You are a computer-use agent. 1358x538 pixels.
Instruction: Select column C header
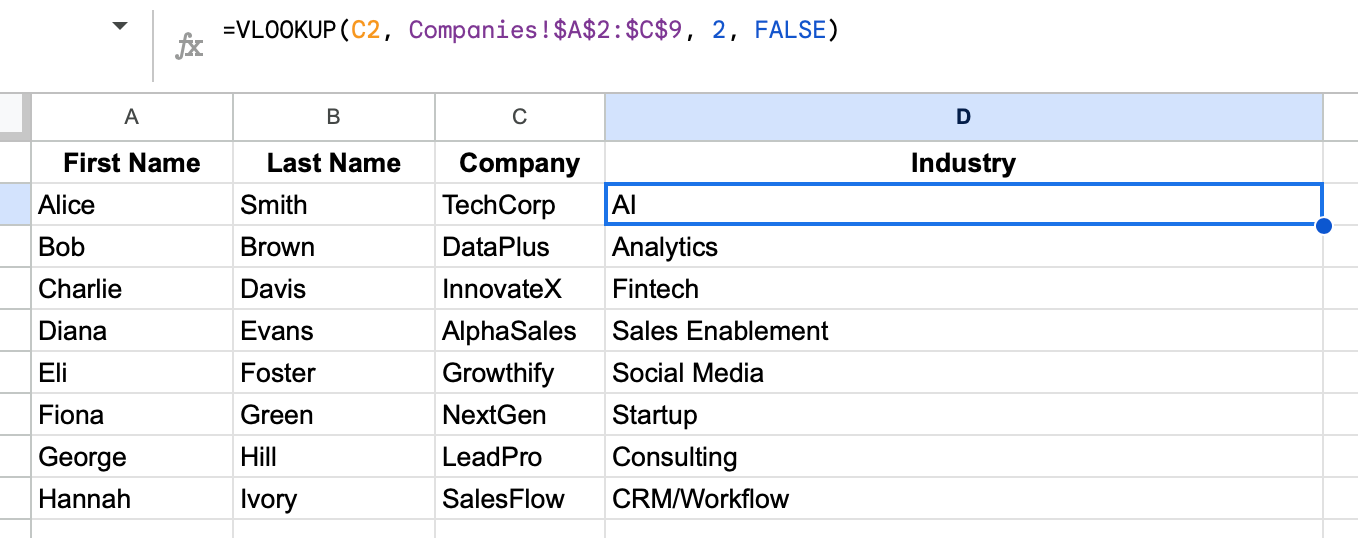click(519, 117)
